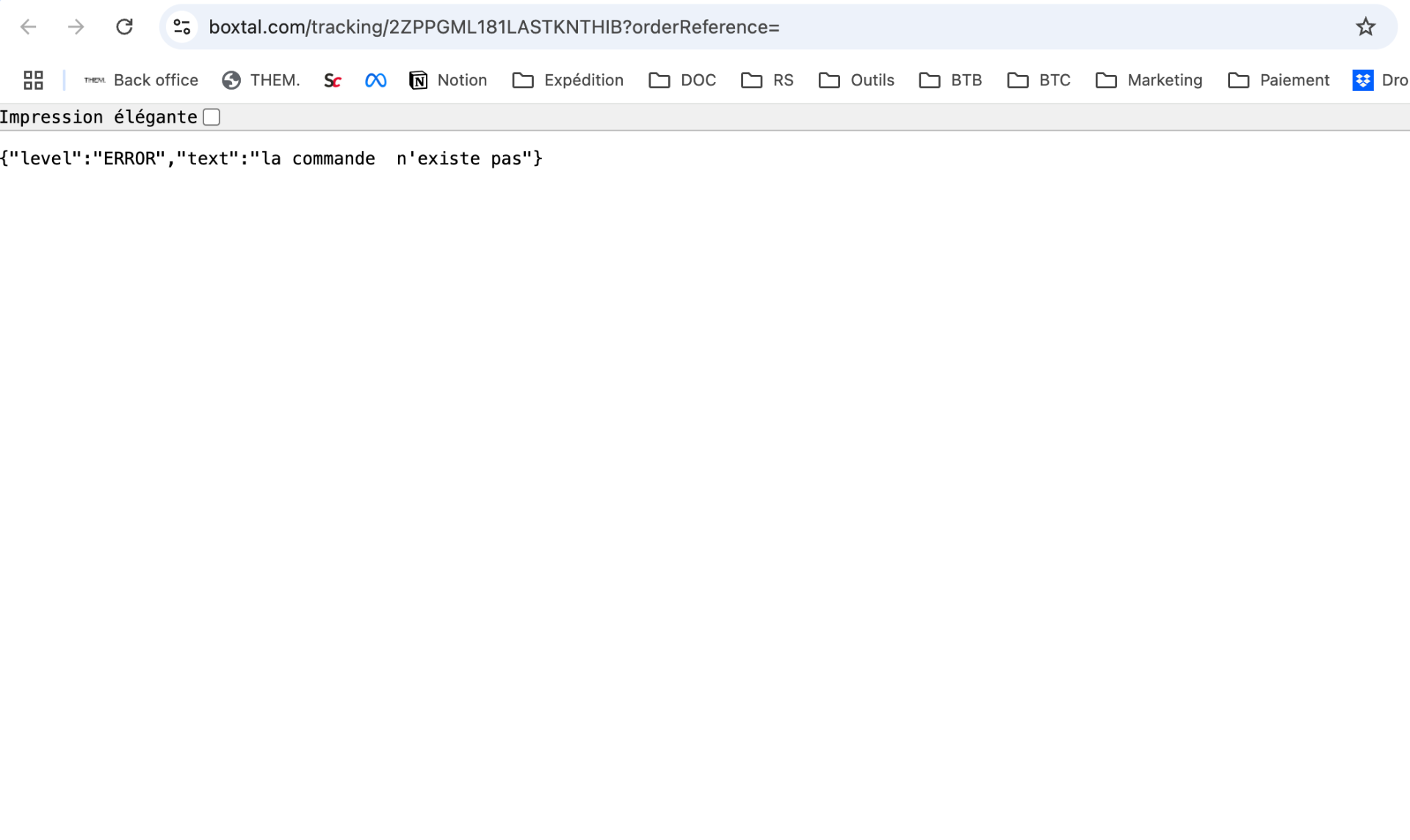Open the apps grid shortcut

tap(34, 80)
